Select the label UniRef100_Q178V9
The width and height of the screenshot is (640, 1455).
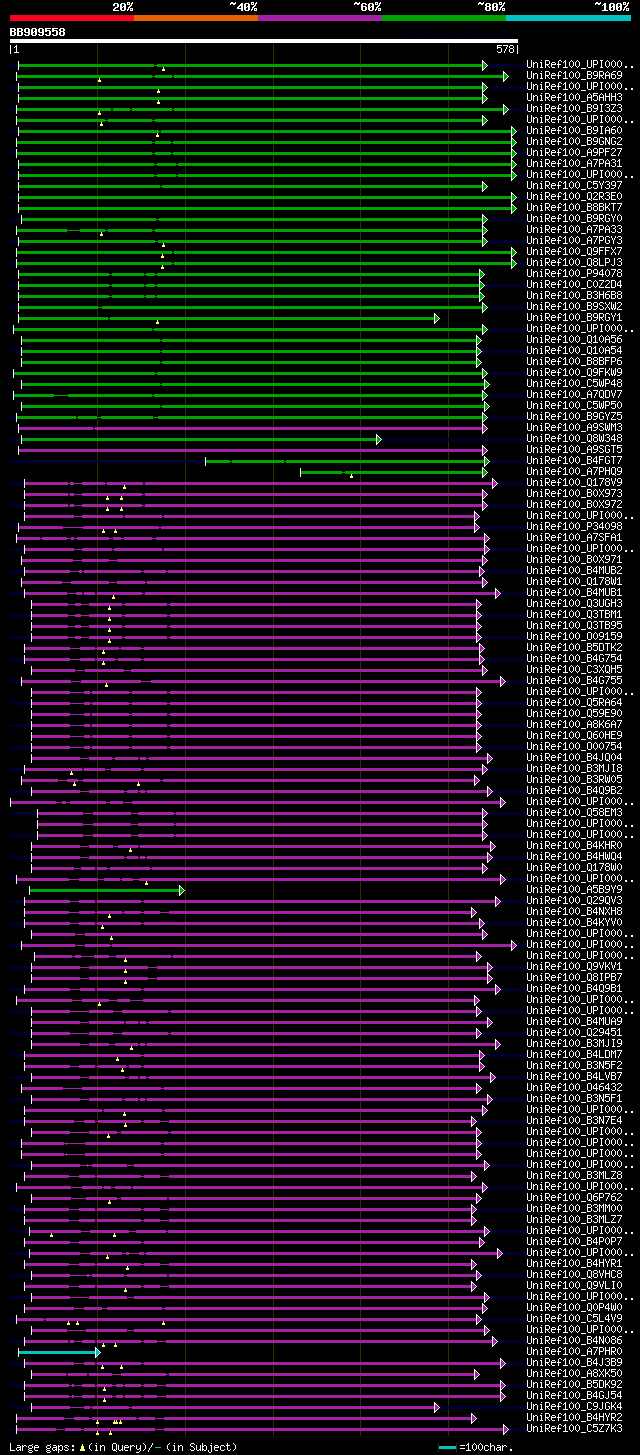point(574,482)
